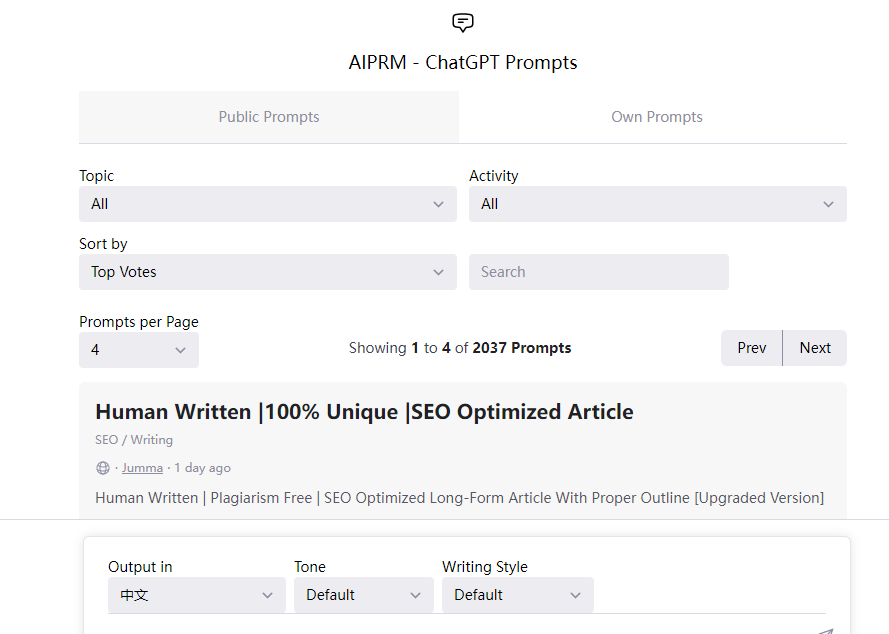Click the Tone dropdown chevron arrow
The width and height of the screenshot is (889, 634).
click(416, 595)
